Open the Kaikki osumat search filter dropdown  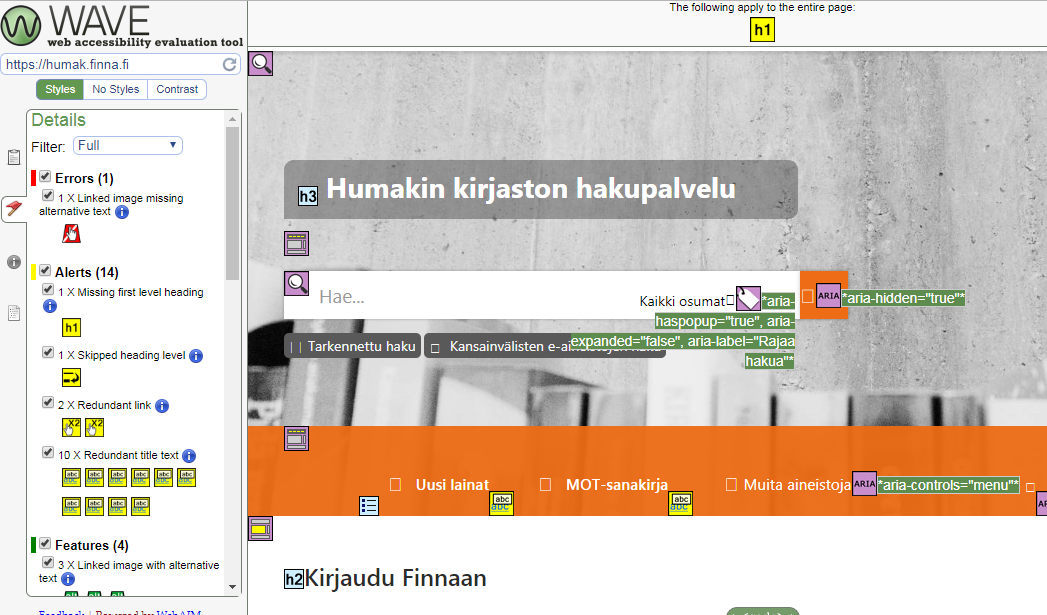(687, 301)
